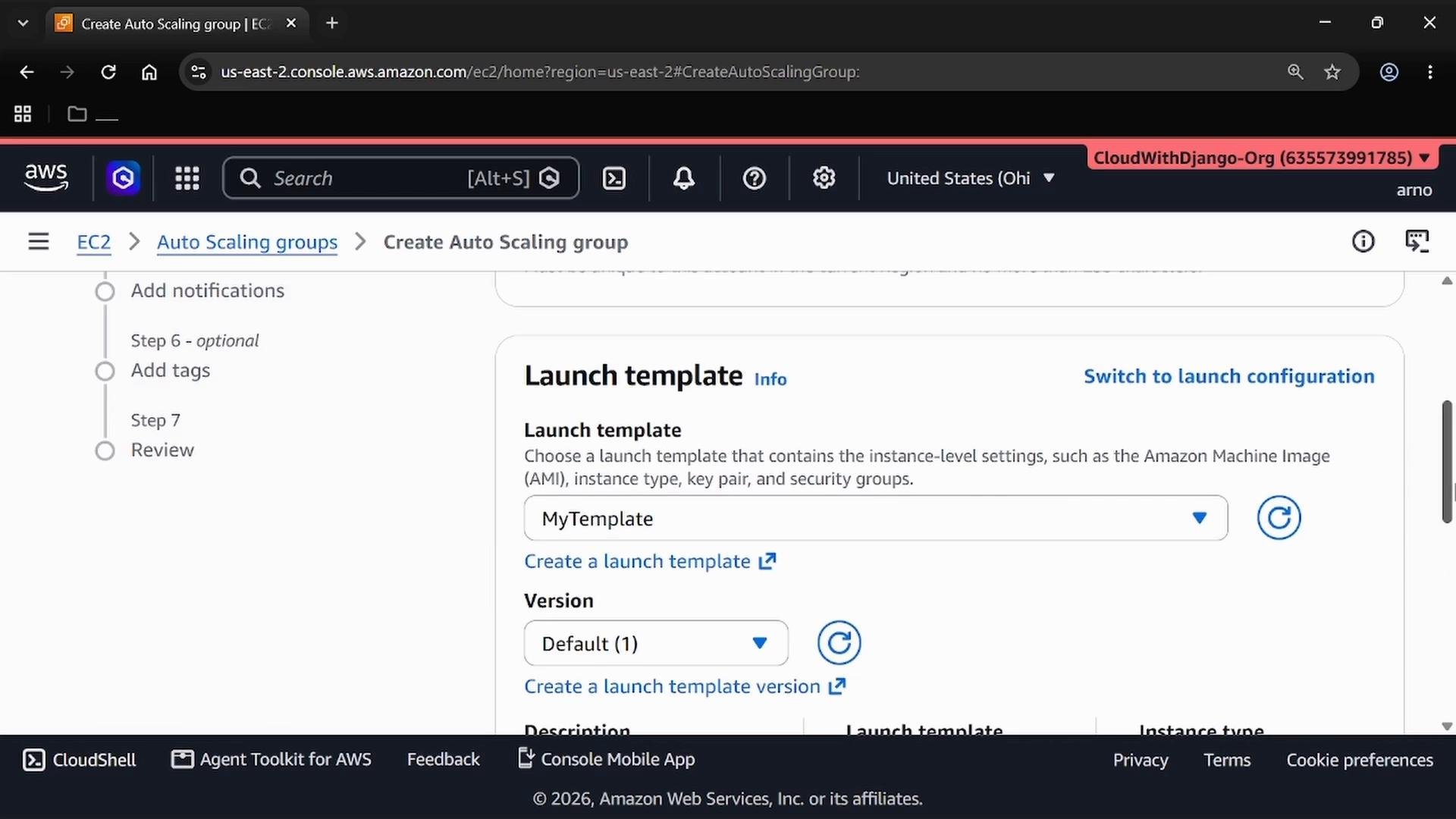The width and height of the screenshot is (1456, 819).
Task: Open the site information icon in address bar
Action: click(199, 72)
